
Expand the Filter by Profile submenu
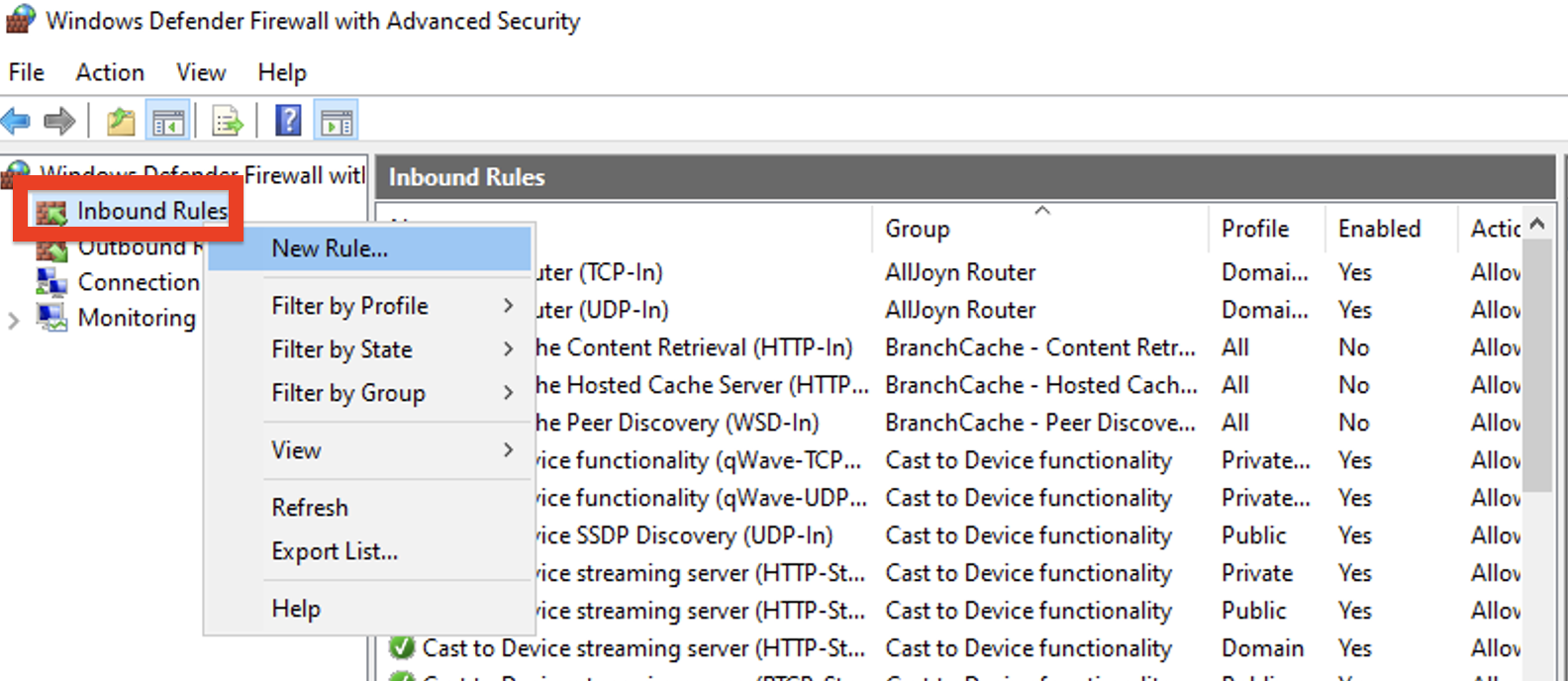pyautogui.click(x=369, y=306)
